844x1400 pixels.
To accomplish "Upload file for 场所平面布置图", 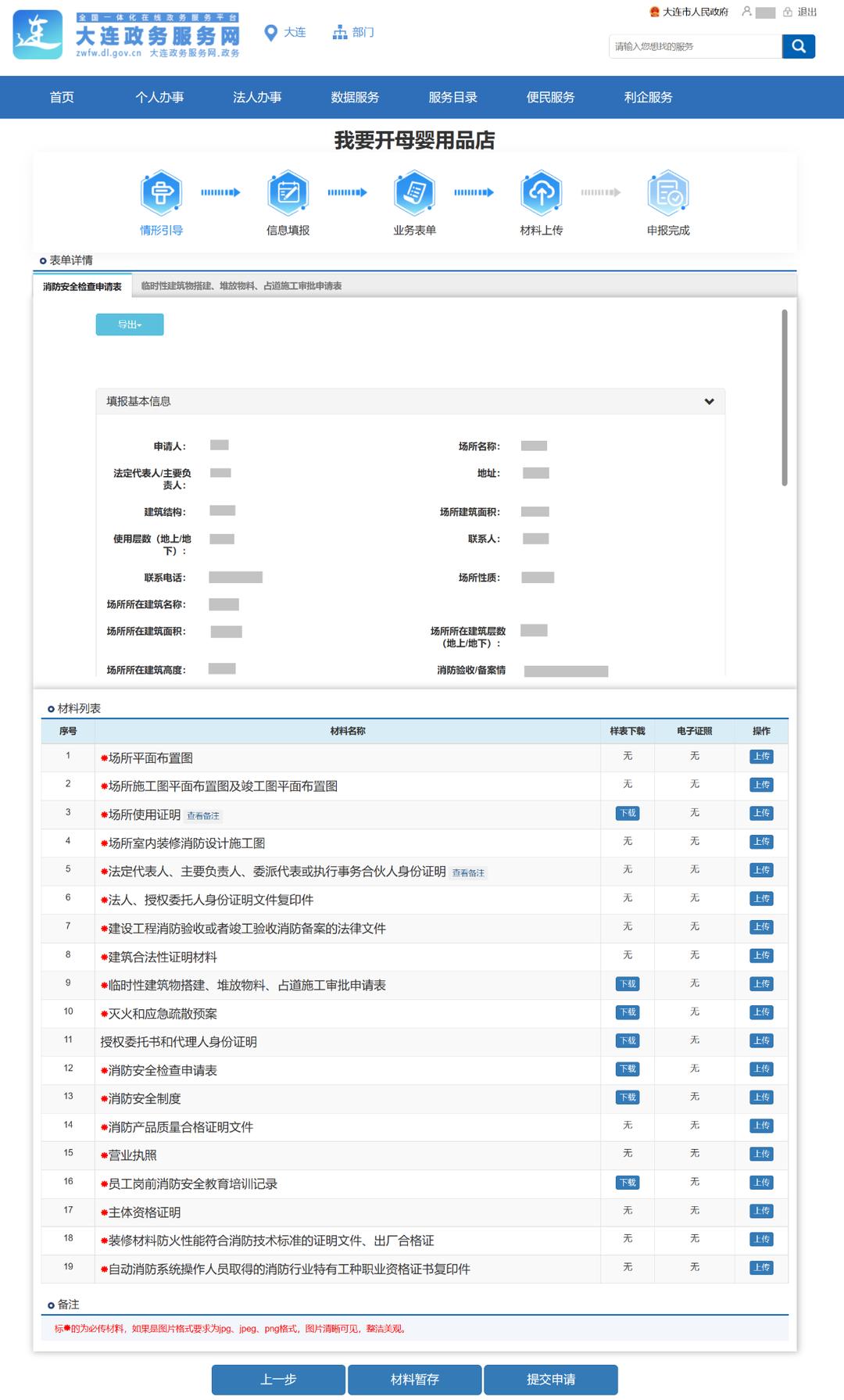I will coord(761,757).
